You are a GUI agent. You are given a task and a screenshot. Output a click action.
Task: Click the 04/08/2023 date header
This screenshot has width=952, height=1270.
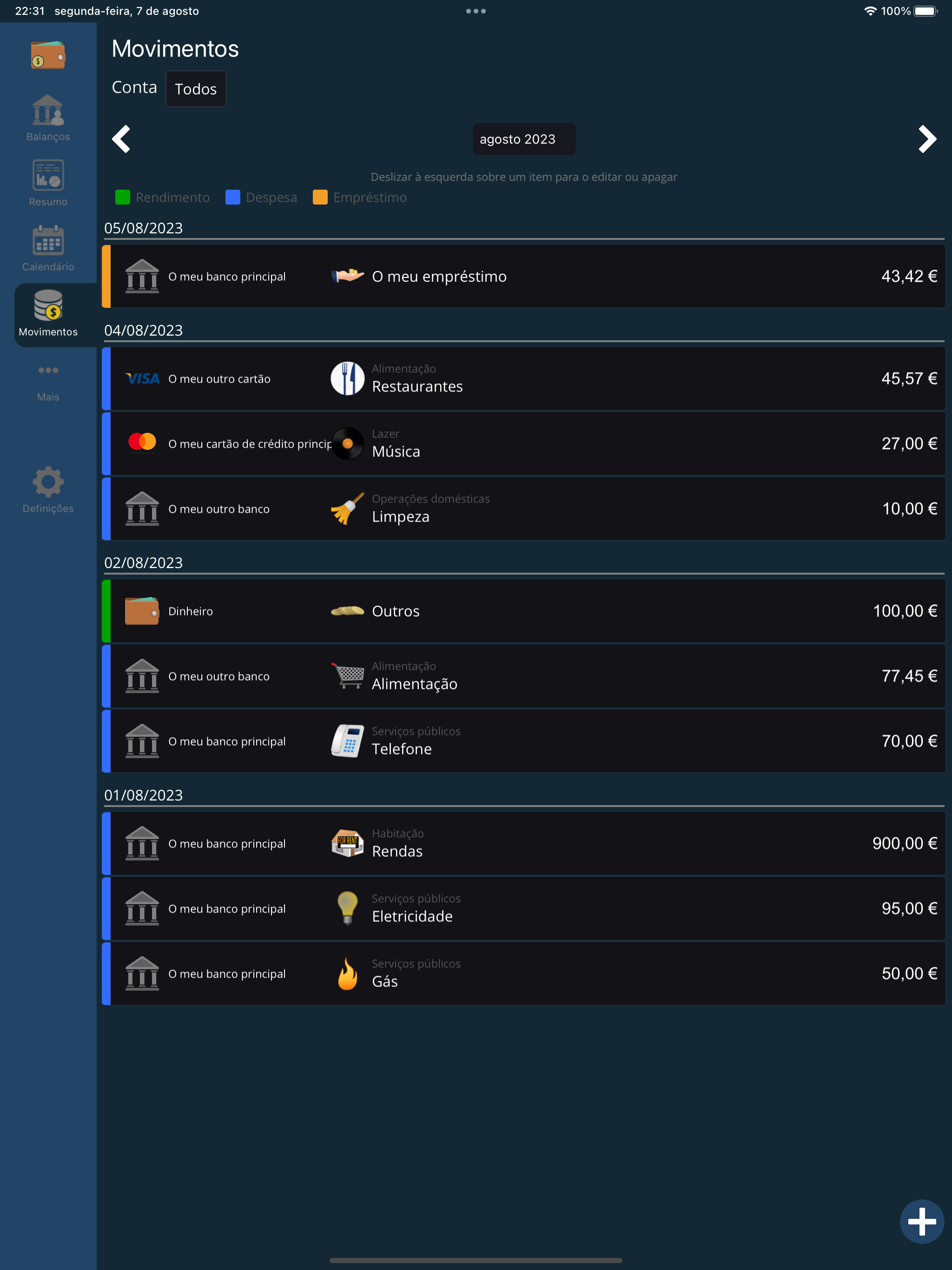(x=144, y=330)
